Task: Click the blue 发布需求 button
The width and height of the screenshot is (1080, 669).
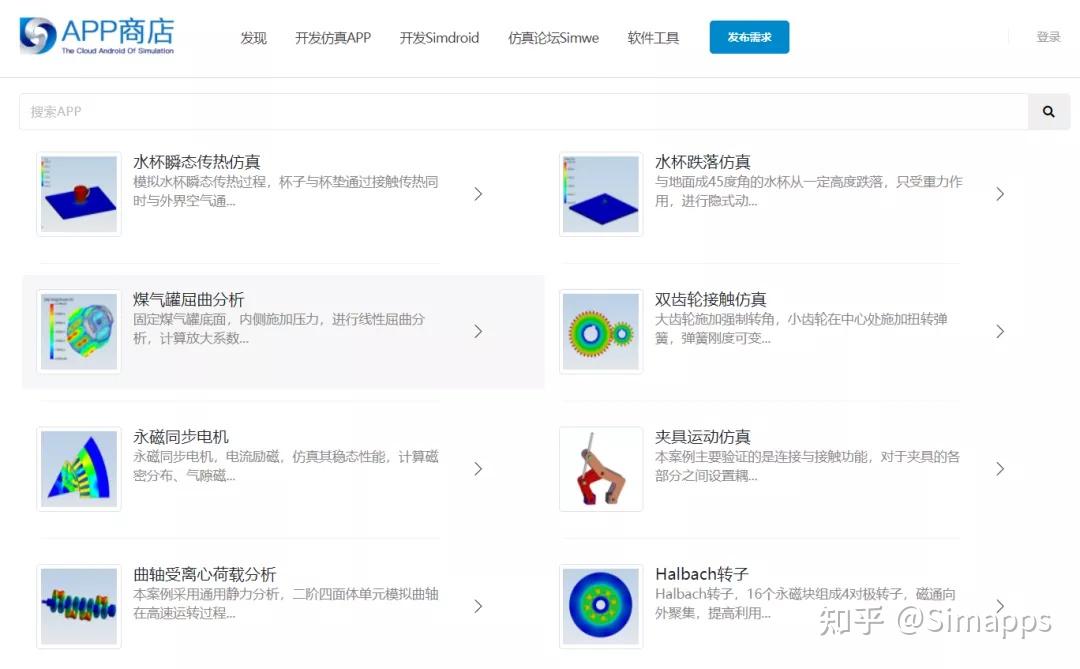Action: [749, 35]
